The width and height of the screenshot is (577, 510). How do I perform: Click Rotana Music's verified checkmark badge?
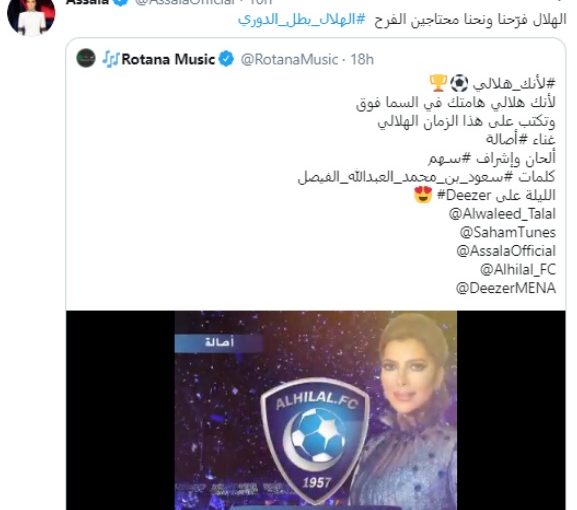pos(226,59)
